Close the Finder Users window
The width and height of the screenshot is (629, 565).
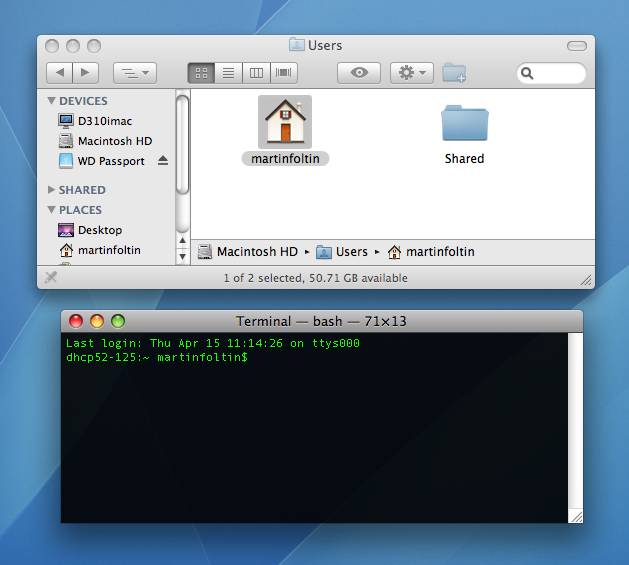coord(52,46)
